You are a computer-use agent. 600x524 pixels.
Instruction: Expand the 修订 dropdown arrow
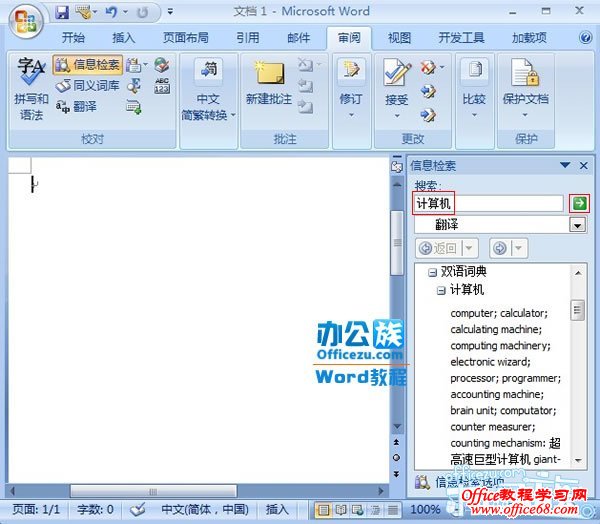click(351, 115)
